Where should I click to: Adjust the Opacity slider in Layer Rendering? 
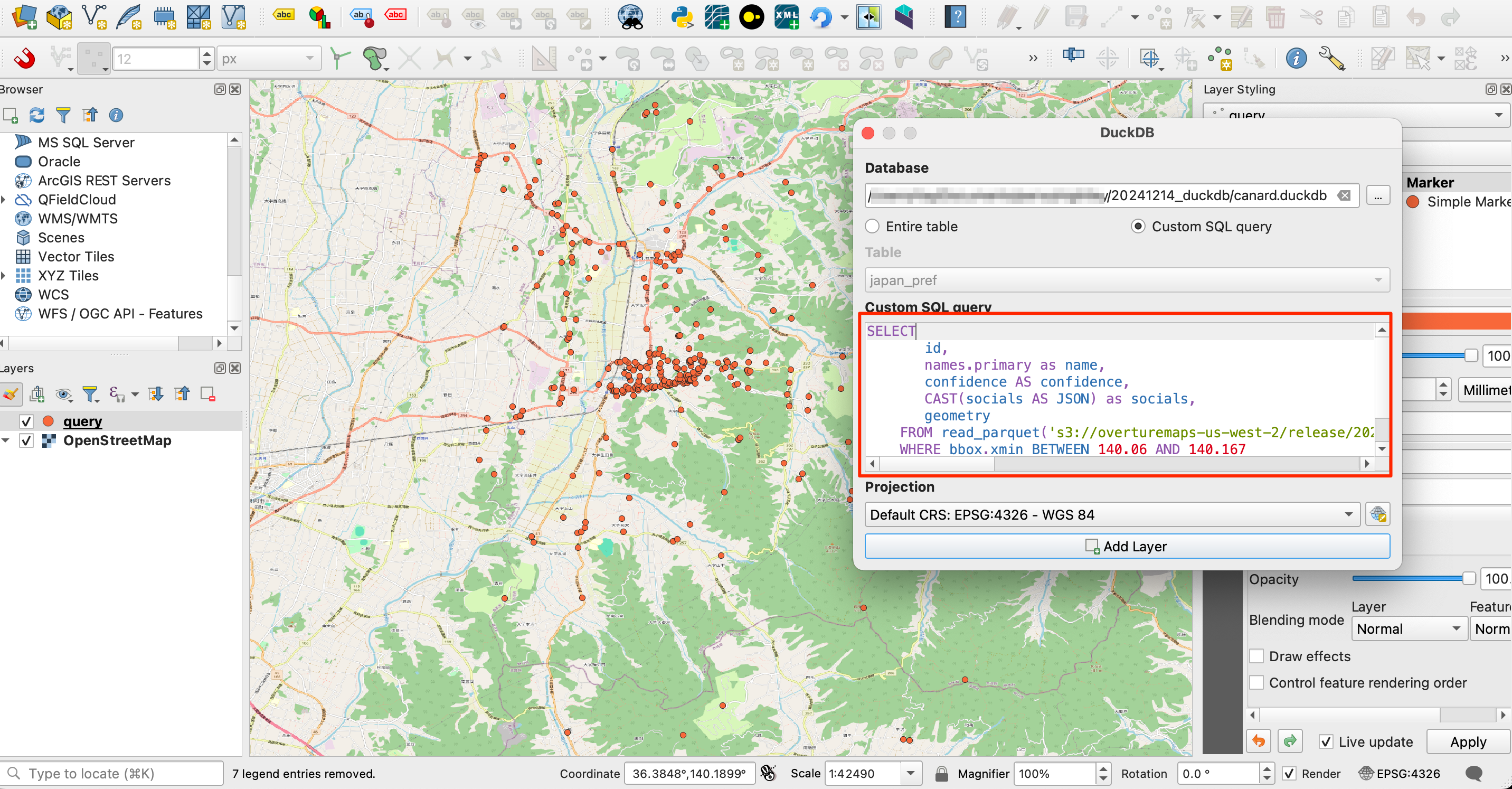(x=1468, y=579)
